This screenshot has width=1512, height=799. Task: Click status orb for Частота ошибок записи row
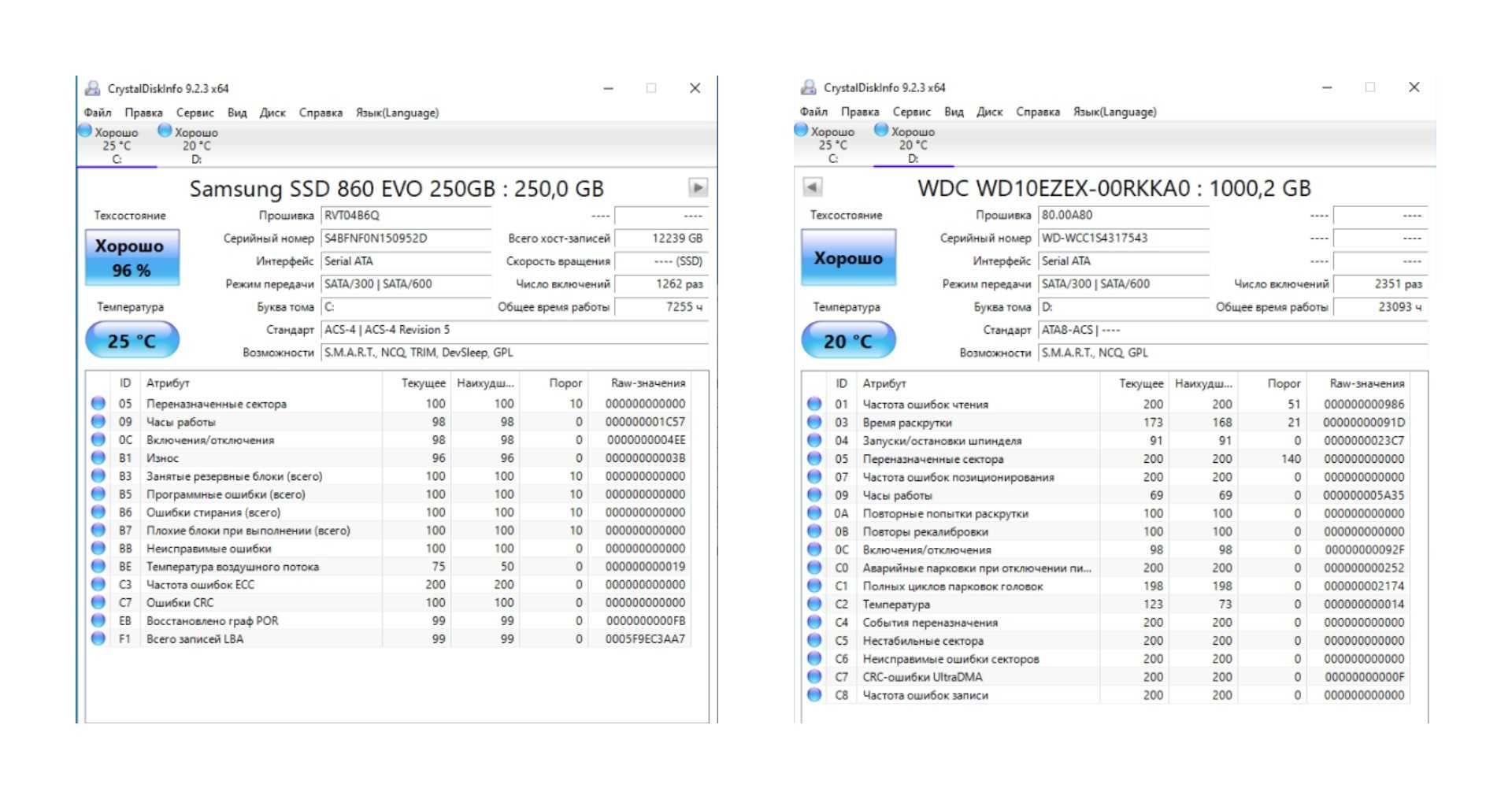[814, 695]
